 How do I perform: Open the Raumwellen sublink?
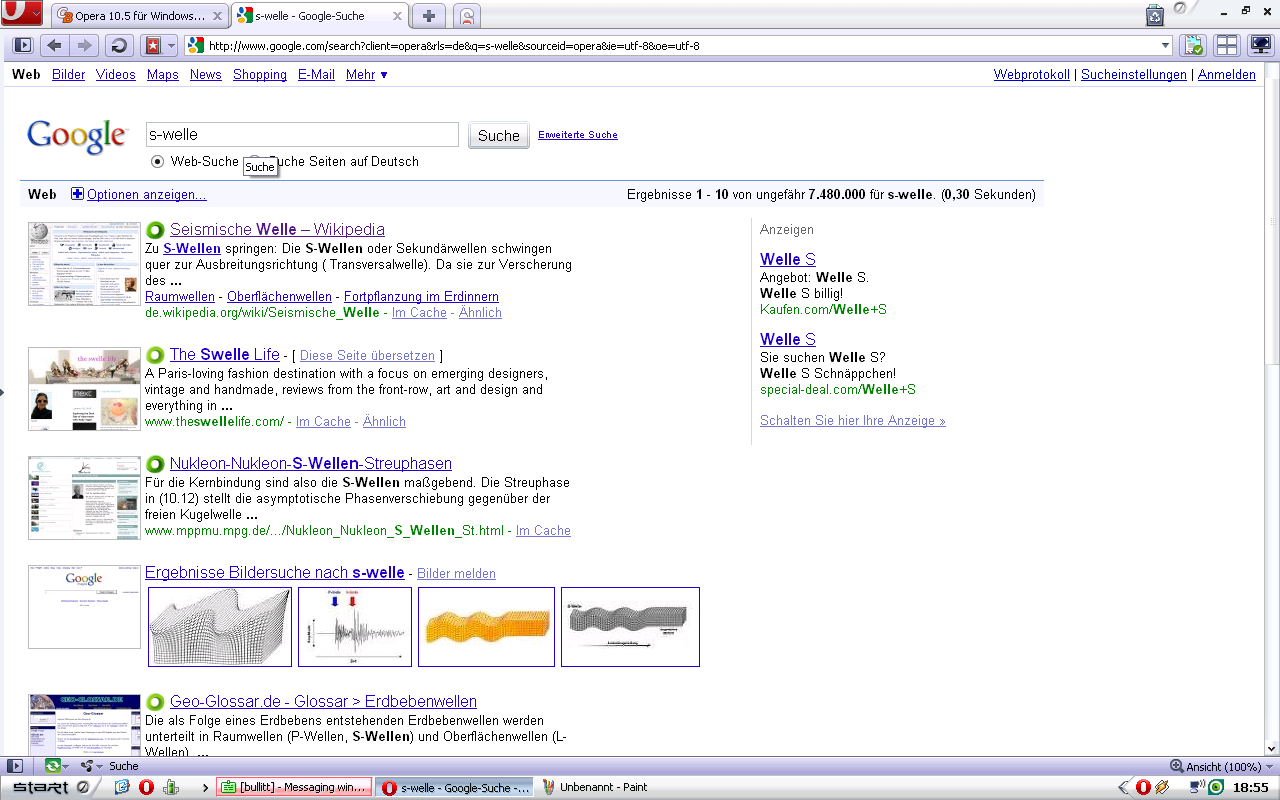click(x=180, y=297)
